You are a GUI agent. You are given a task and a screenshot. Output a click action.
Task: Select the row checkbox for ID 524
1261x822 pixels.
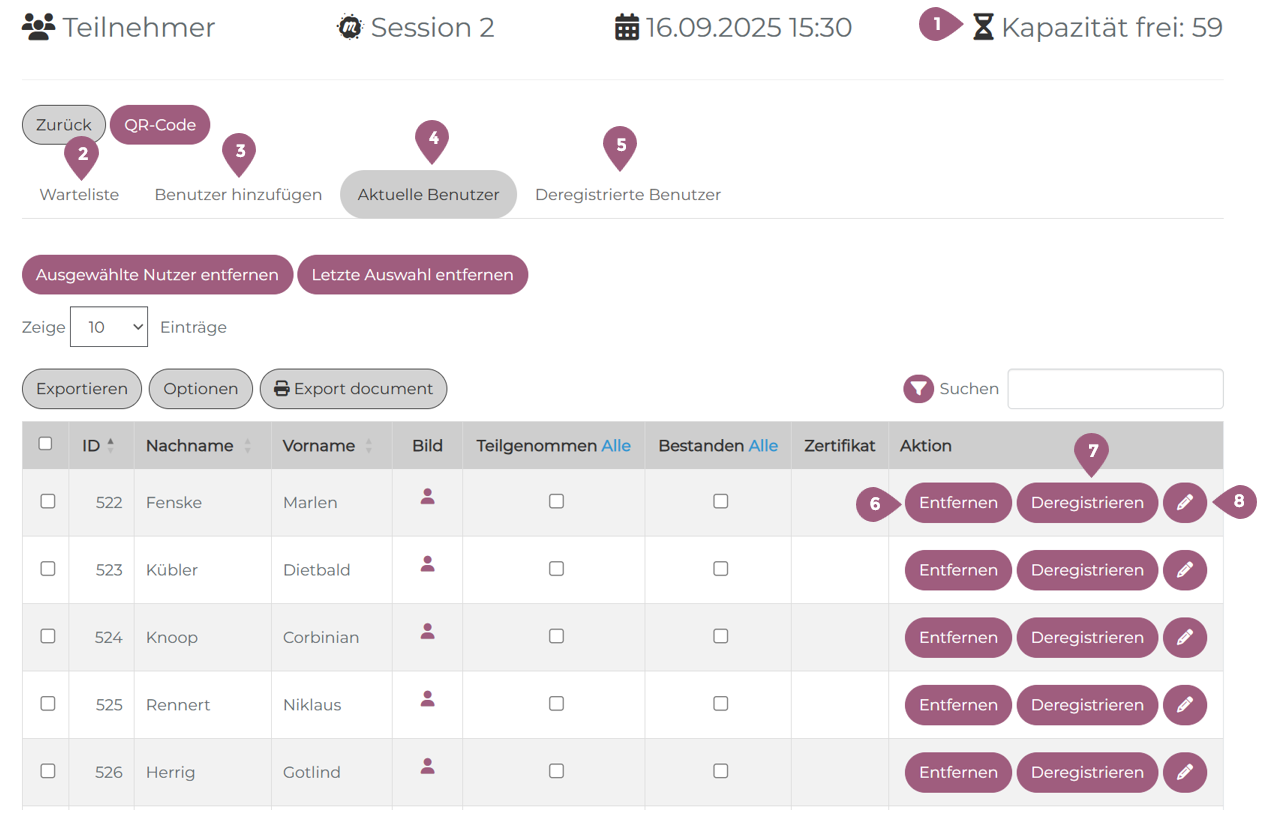(47, 636)
